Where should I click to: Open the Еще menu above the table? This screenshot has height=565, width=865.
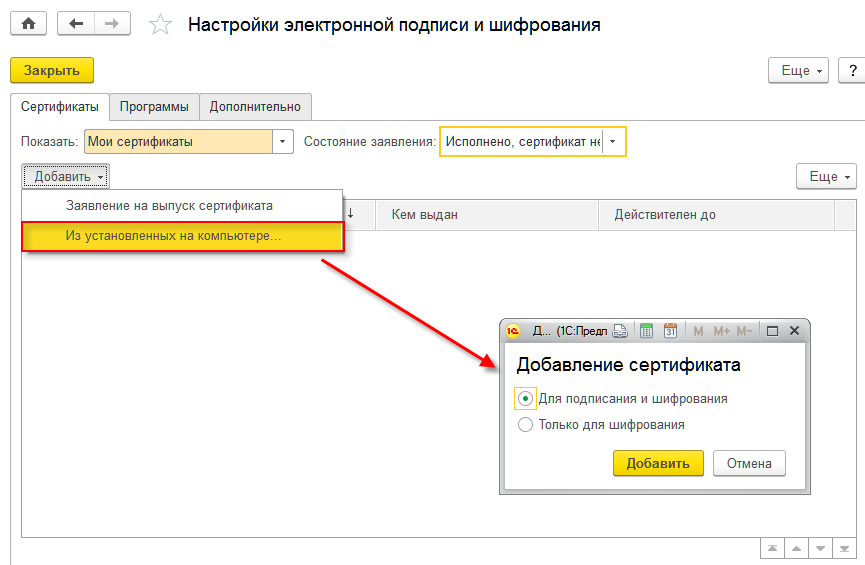click(x=826, y=177)
